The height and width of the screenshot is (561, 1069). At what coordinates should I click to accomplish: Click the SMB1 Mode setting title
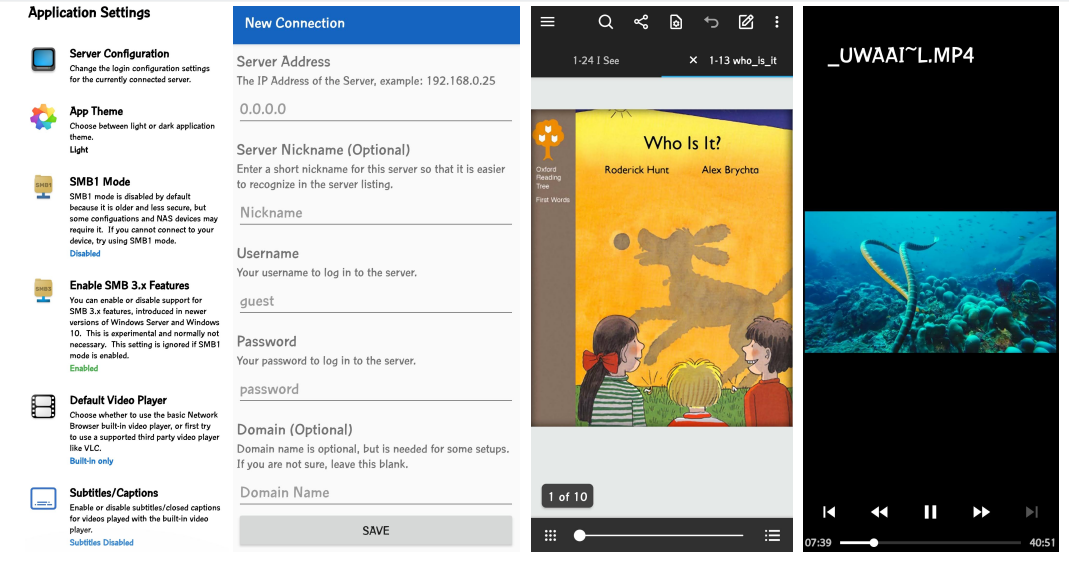pos(100,181)
